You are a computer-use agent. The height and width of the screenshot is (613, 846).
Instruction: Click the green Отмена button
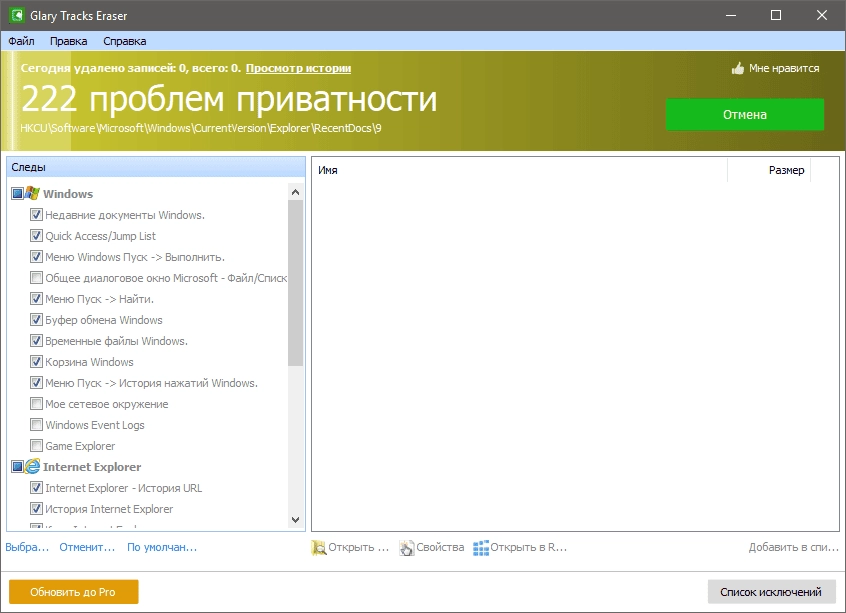pyautogui.click(x=745, y=114)
